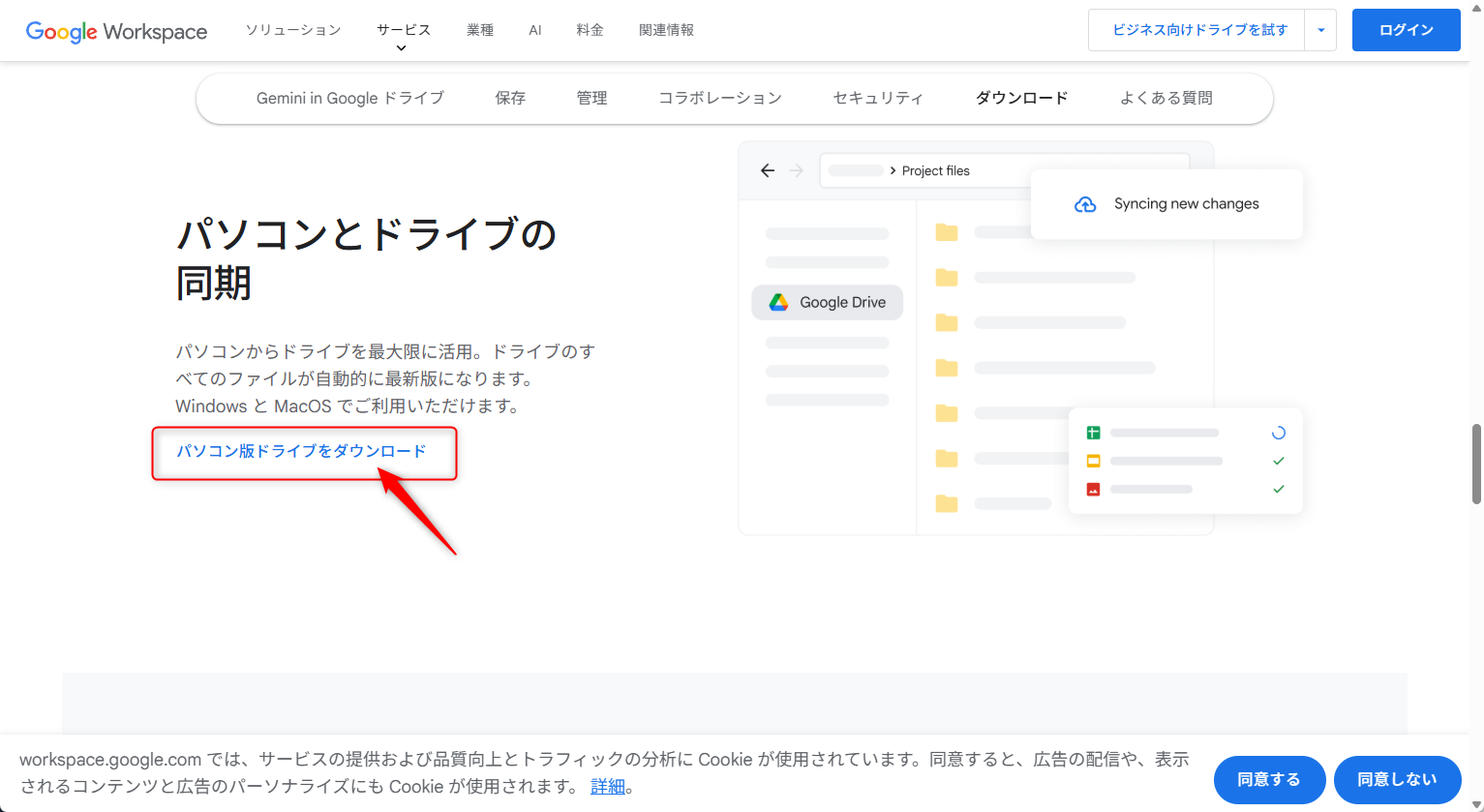This screenshot has height=812, width=1484.
Task: Jump to よくある質問 section
Action: click(x=1166, y=98)
